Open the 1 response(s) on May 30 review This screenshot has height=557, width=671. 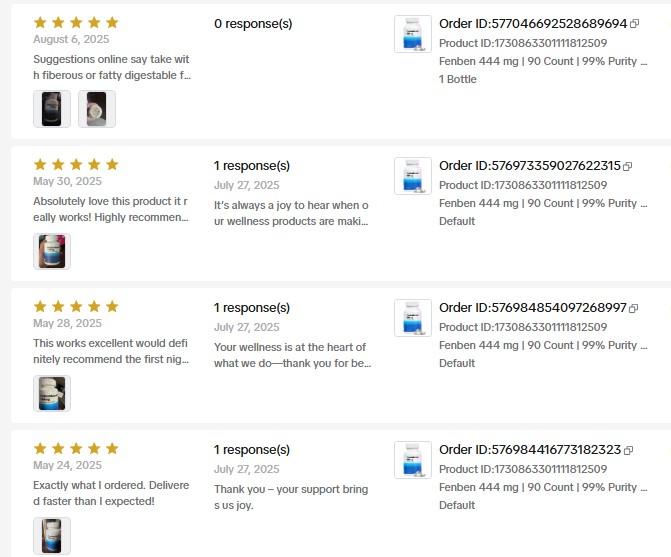[x=252, y=166]
